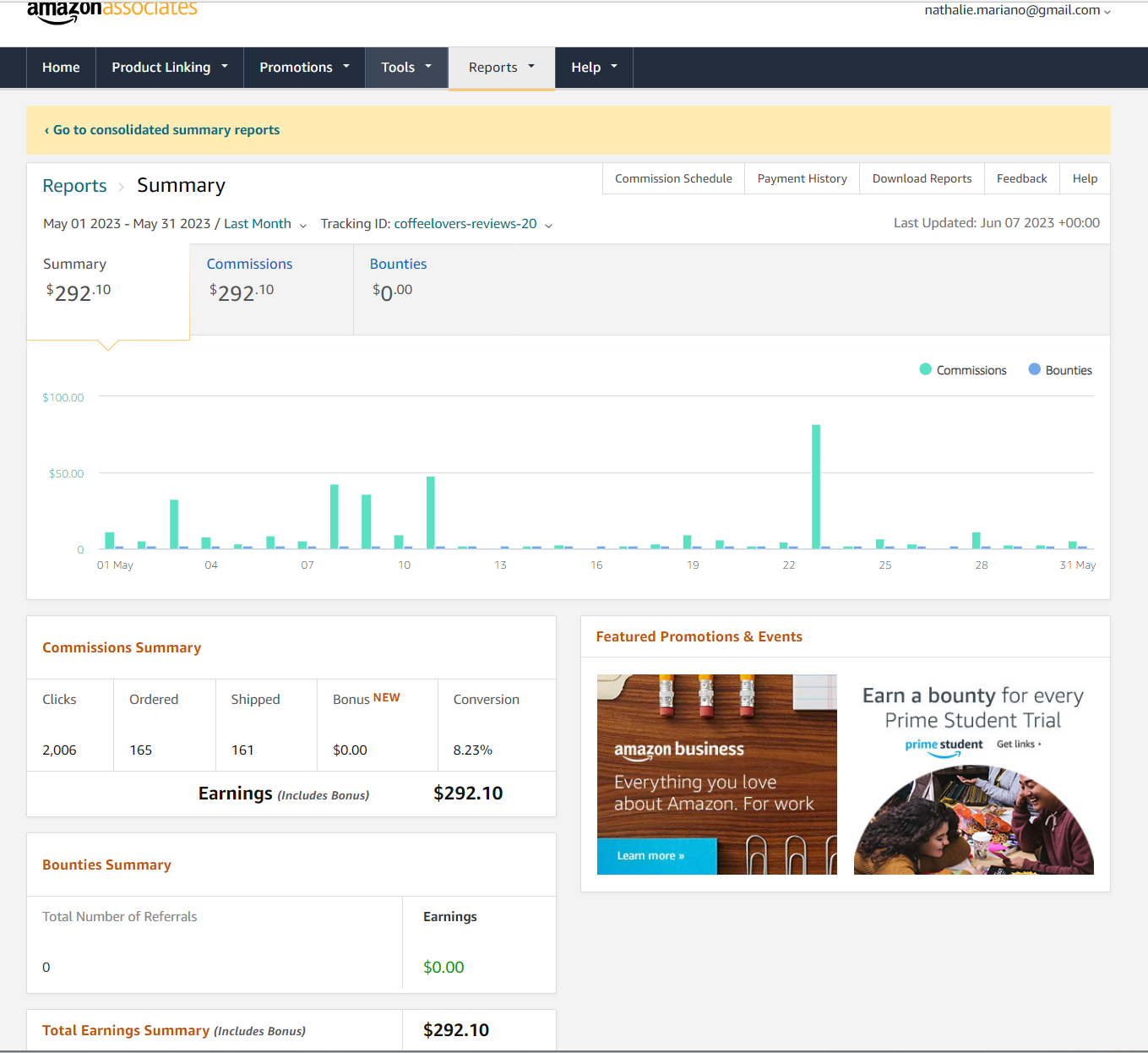Click the Bonus value $0.00
1148x1053 pixels.
pyautogui.click(x=350, y=750)
